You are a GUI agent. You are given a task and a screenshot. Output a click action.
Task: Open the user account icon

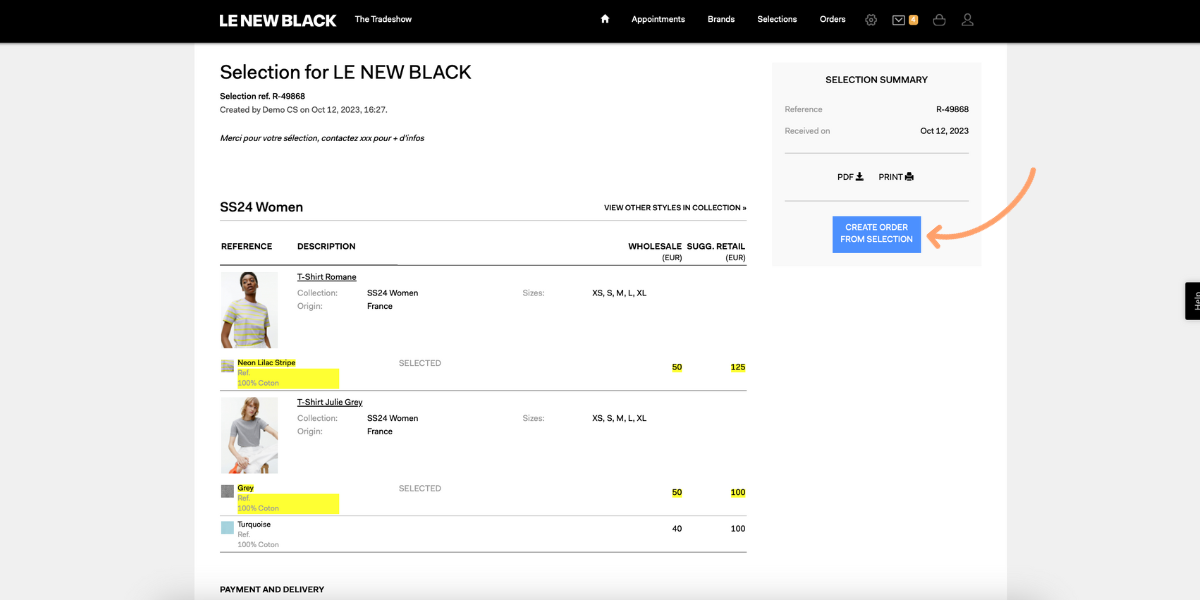coord(967,20)
